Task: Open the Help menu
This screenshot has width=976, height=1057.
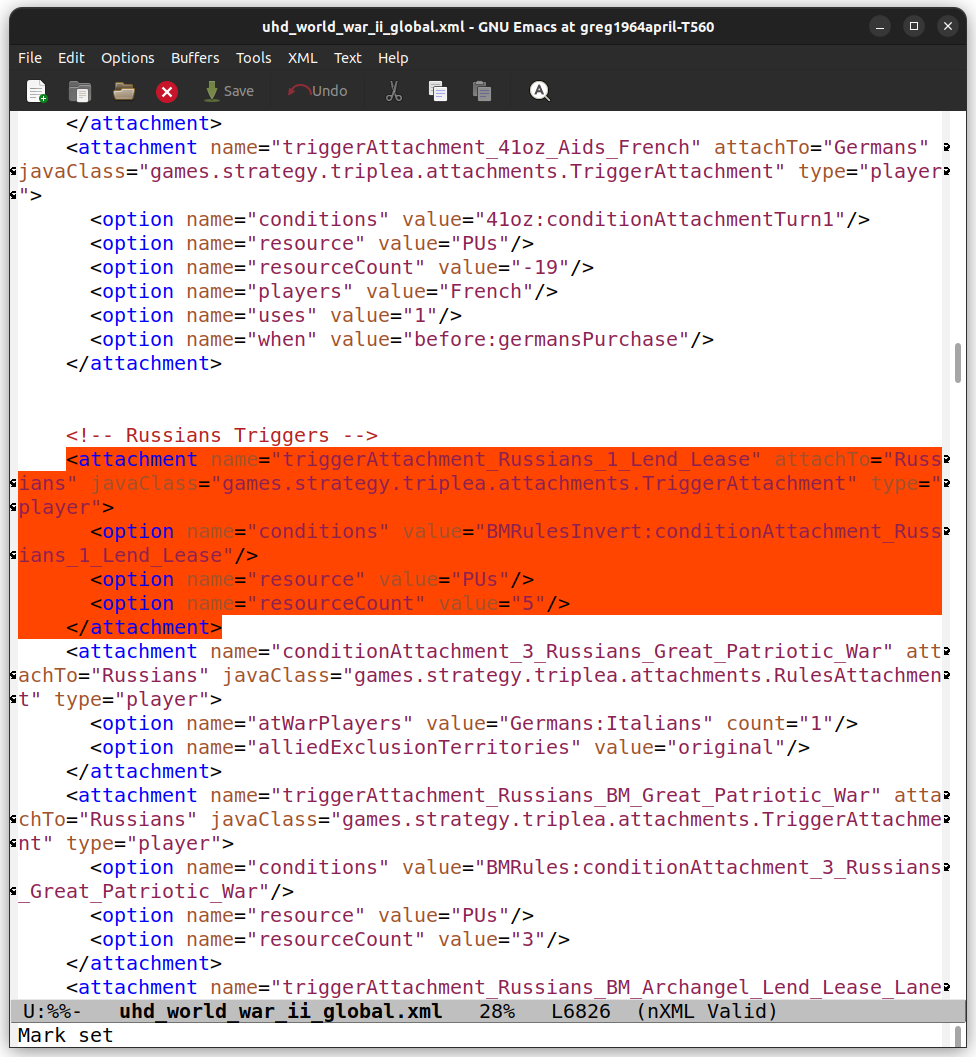Action: point(393,58)
